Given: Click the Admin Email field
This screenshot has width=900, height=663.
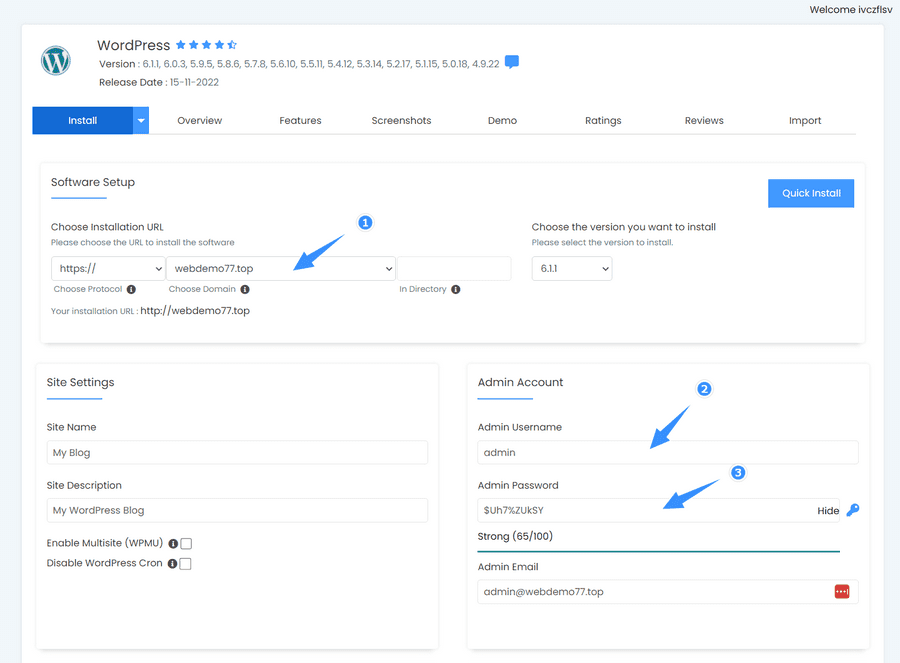Looking at the screenshot, I should click(x=668, y=591).
